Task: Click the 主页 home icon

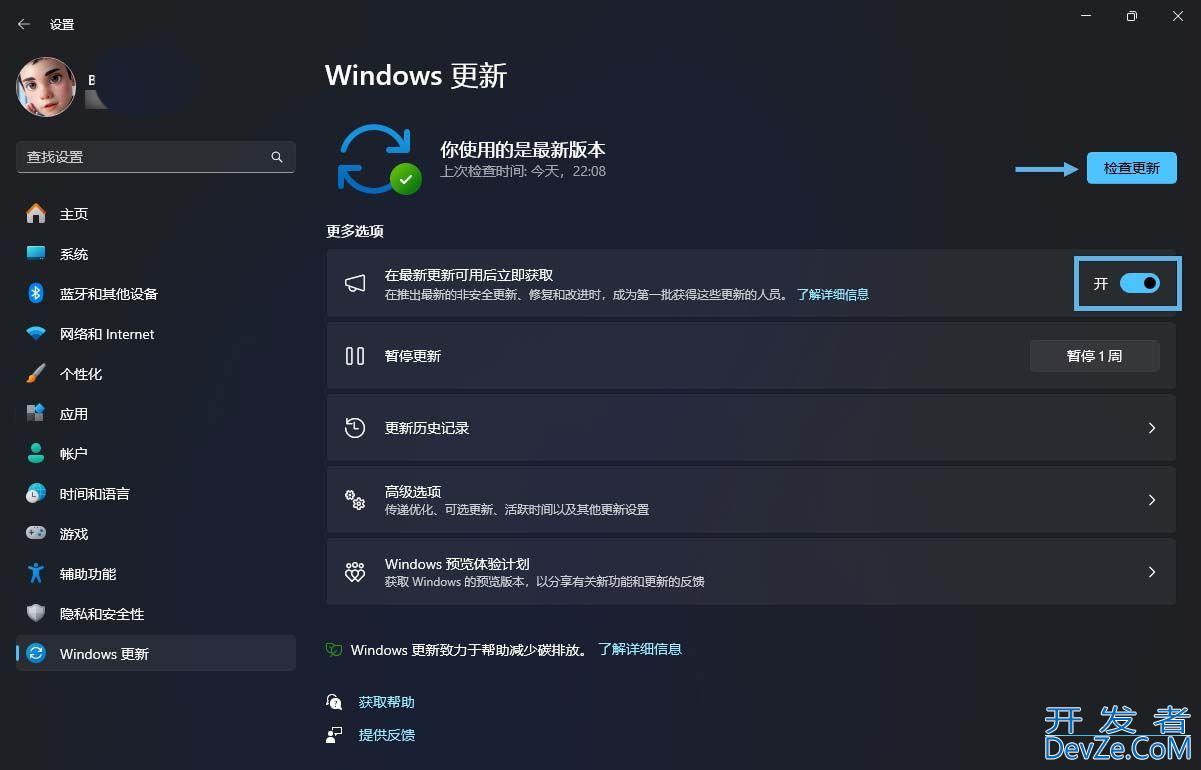Action: (36, 214)
